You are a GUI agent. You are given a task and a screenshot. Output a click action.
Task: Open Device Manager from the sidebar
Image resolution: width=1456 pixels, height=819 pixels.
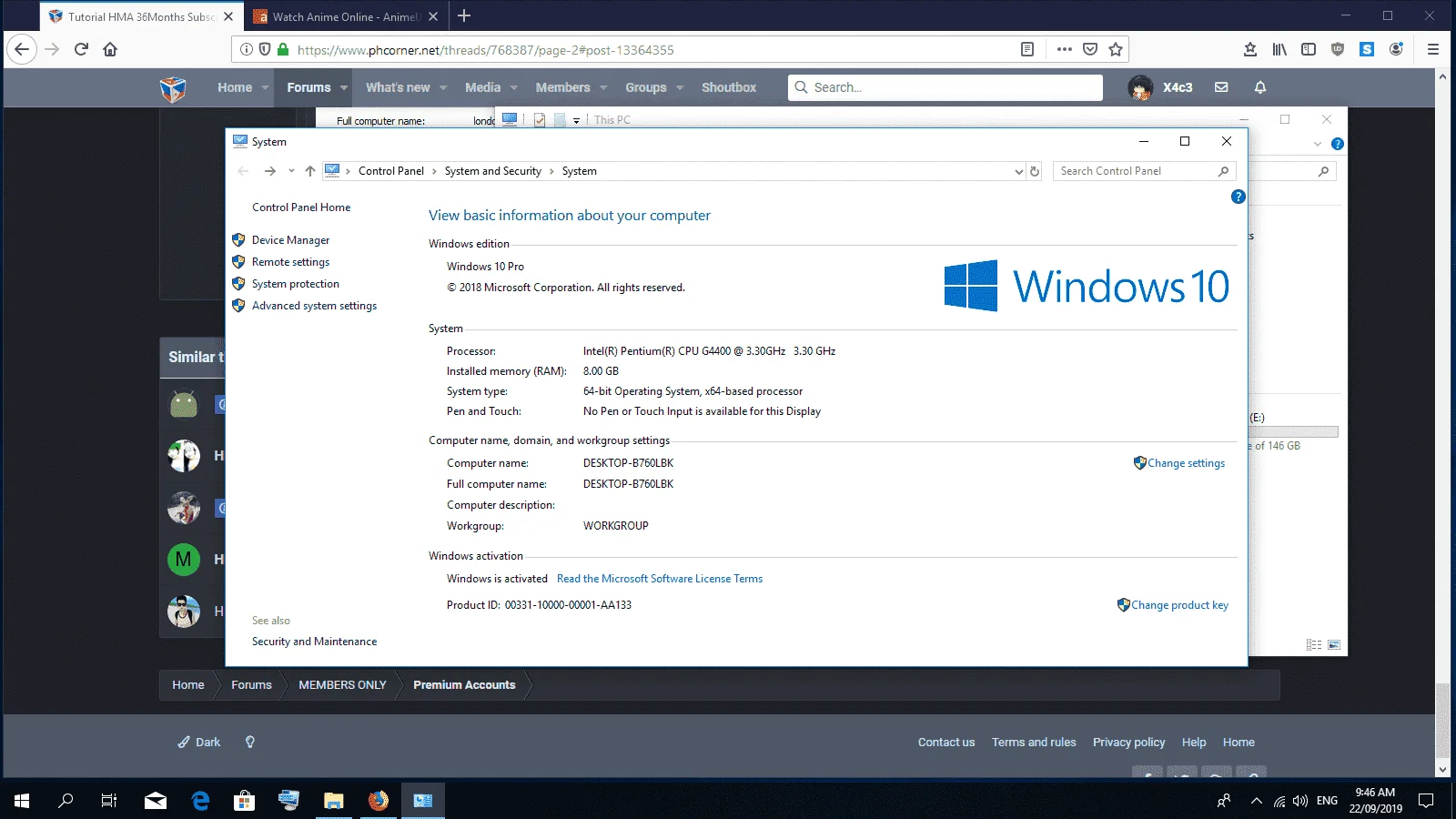pos(290,240)
